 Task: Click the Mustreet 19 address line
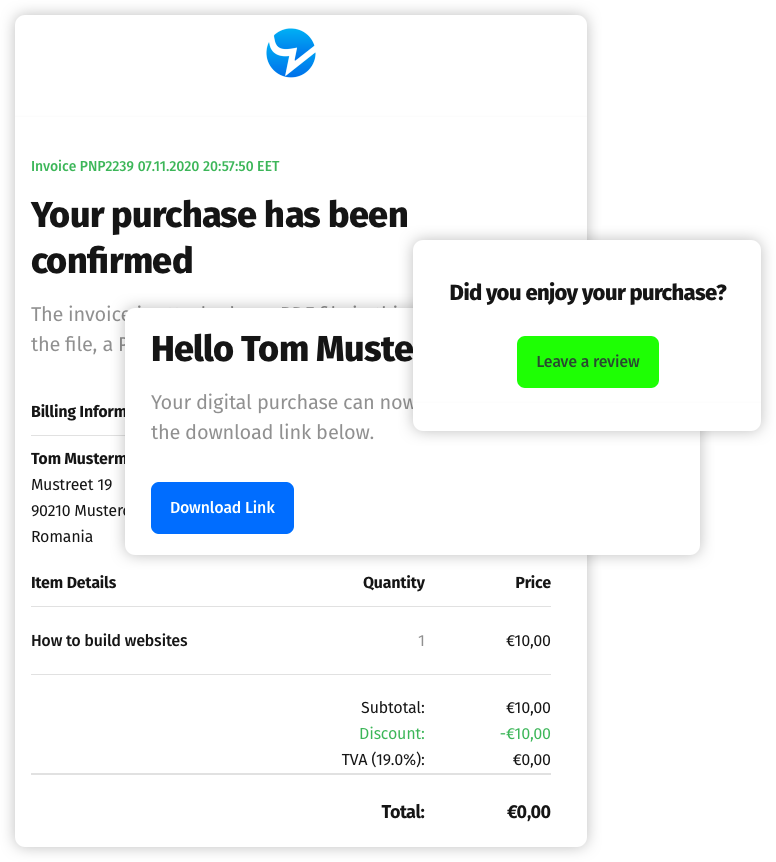tap(72, 485)
